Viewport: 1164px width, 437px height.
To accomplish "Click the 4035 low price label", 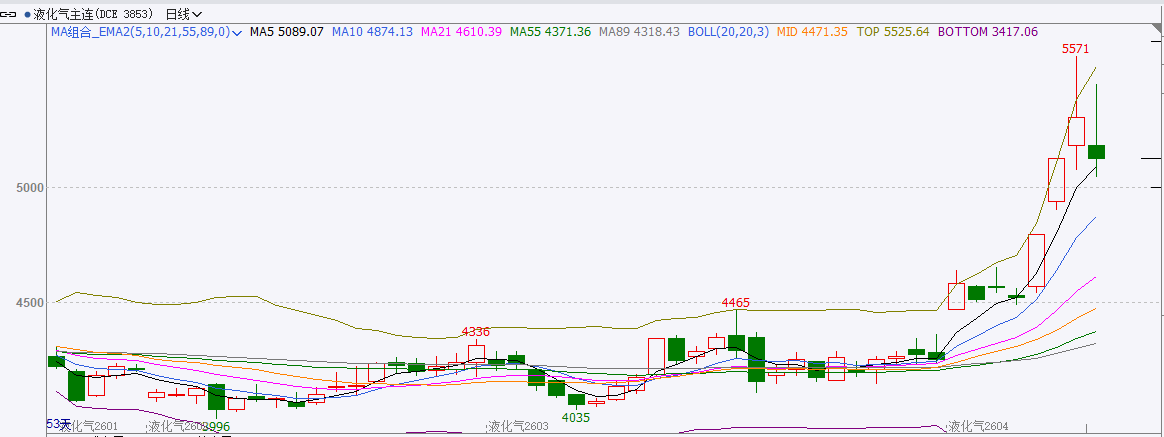I will pos(576,417).
